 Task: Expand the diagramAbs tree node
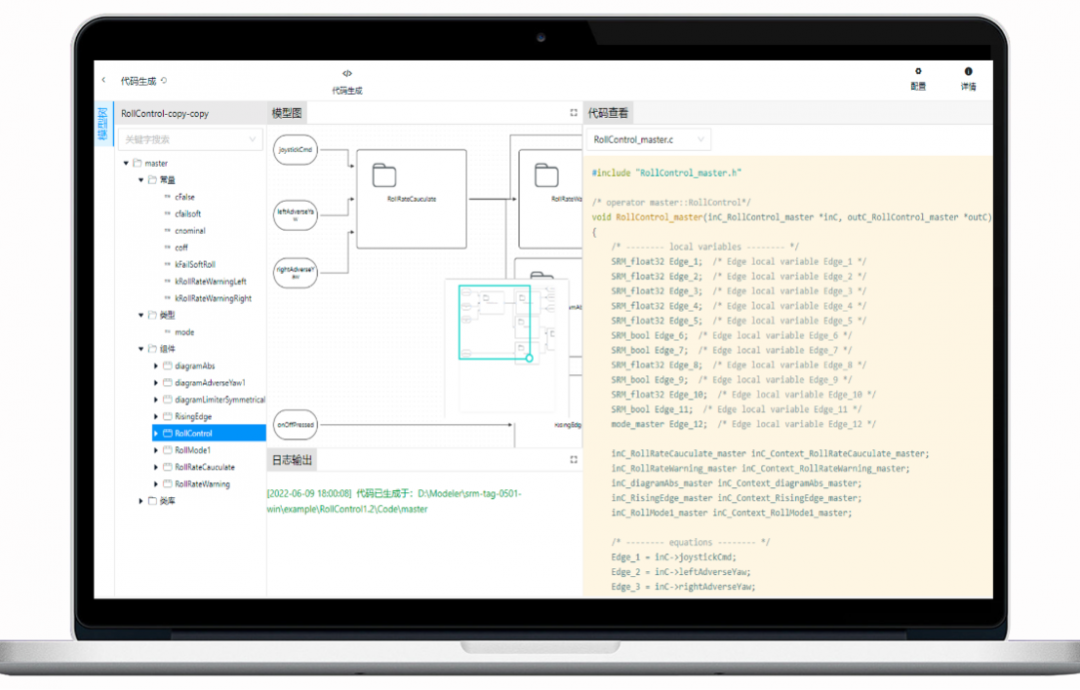coord(156,366)
